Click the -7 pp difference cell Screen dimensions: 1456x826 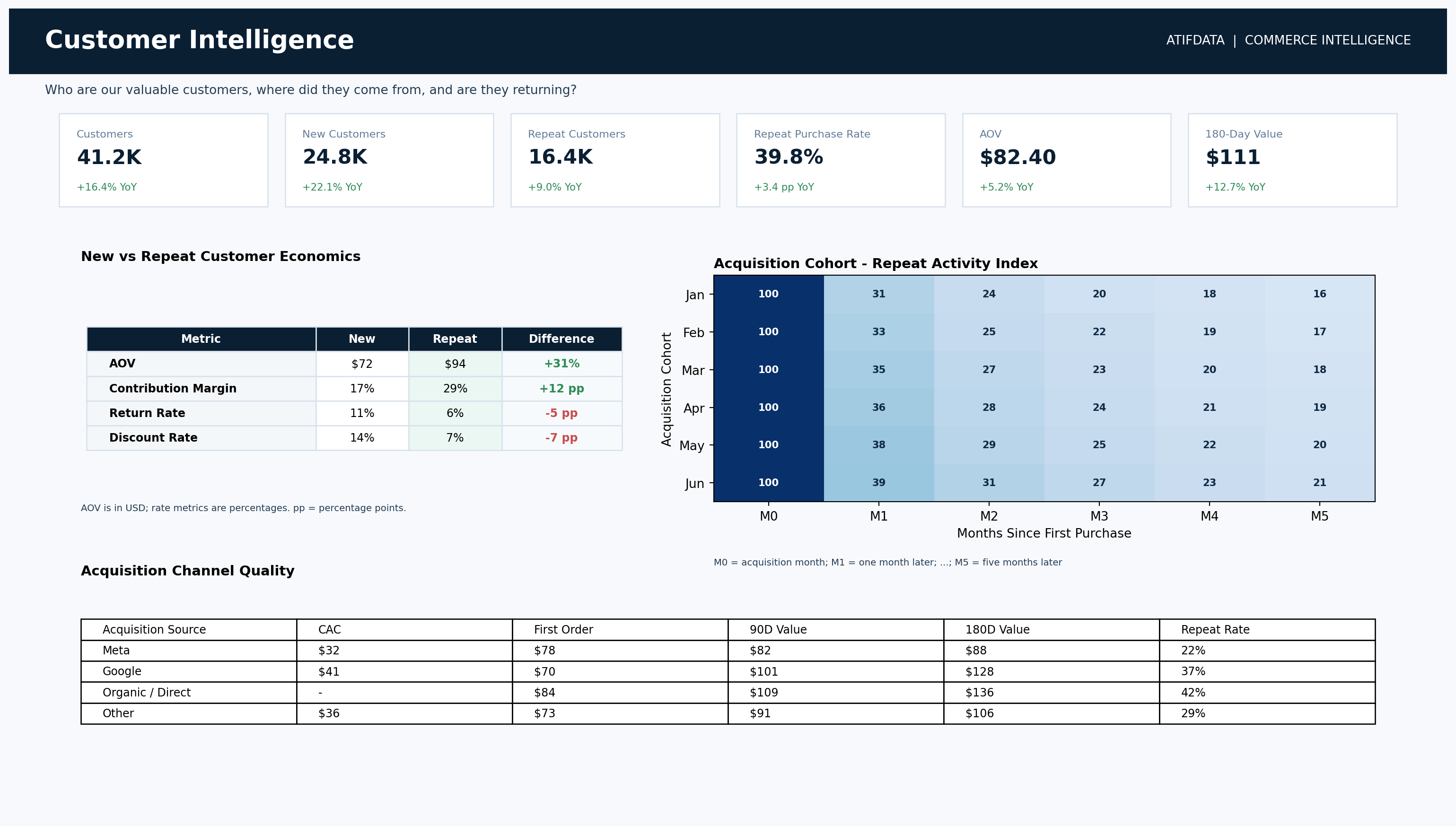[x=562, y=437]
